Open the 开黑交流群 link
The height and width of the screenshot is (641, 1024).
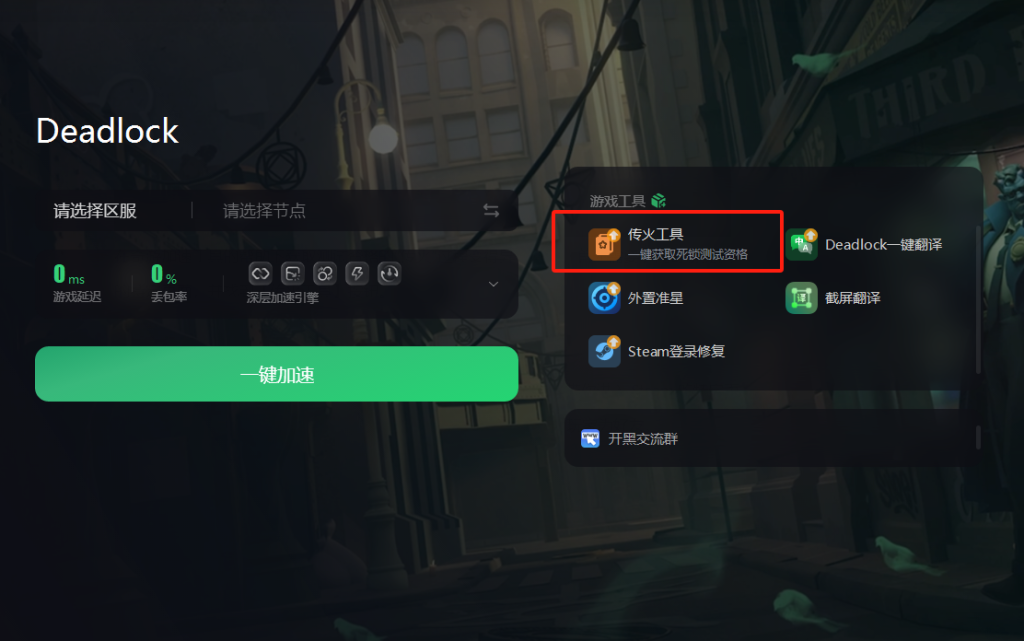click(643, 439)
